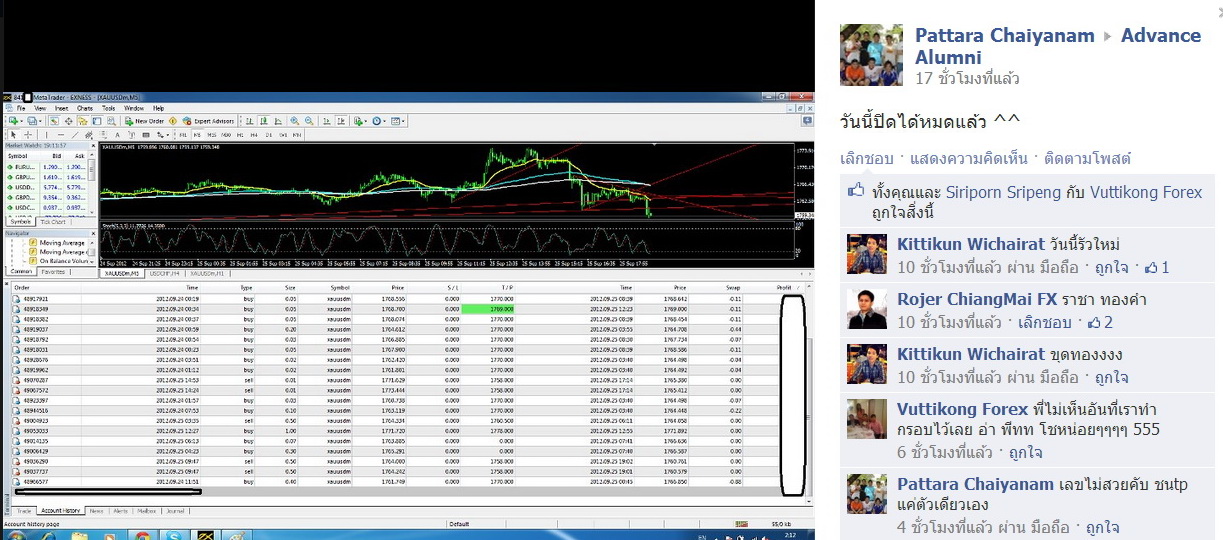The image size is (1223, 540).
Task: Click the ติดตามโพสต์ follow link
Action: click(1087, 158)
